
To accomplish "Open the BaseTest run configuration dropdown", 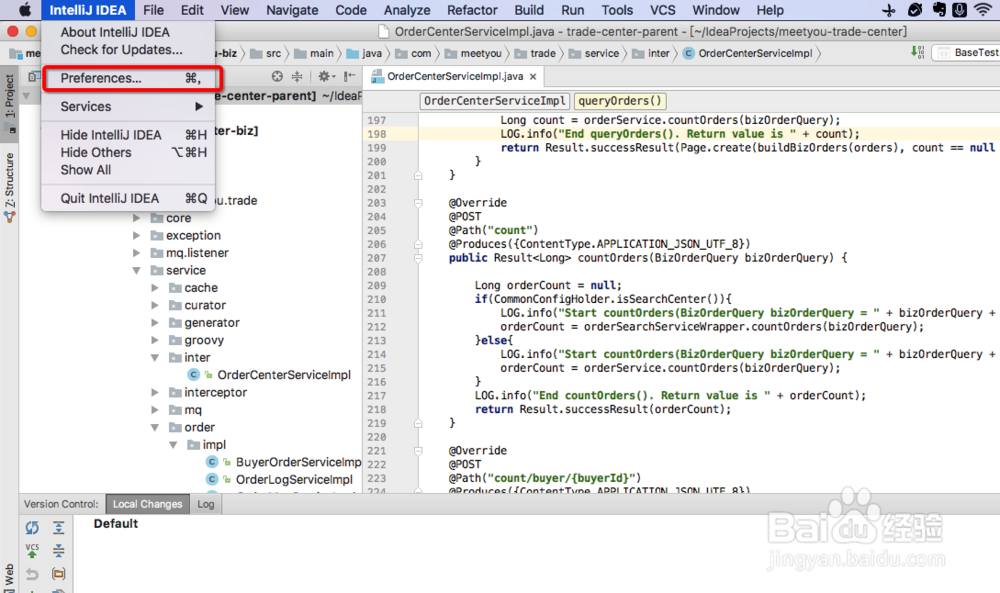I will pyautogui.click(x=968, y=53).
